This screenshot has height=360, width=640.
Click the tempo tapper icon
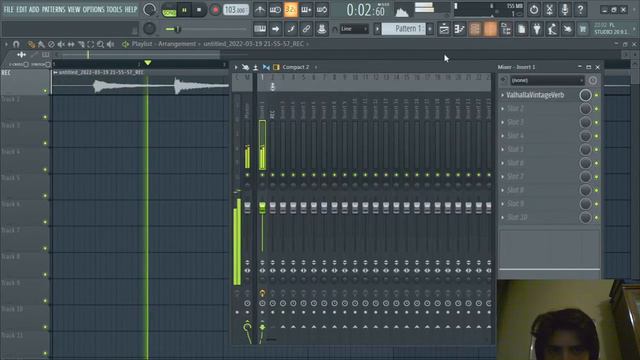click(552, 29)
